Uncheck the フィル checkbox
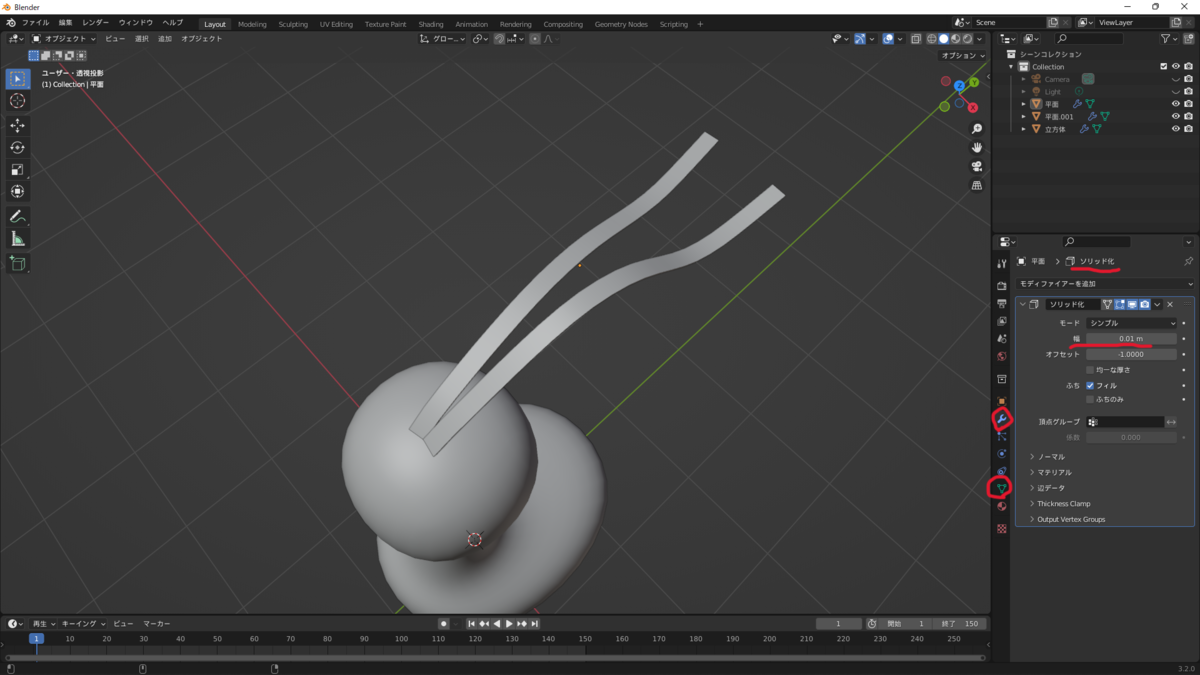This screenshot has height=675, width=1200. point(1090,385)
